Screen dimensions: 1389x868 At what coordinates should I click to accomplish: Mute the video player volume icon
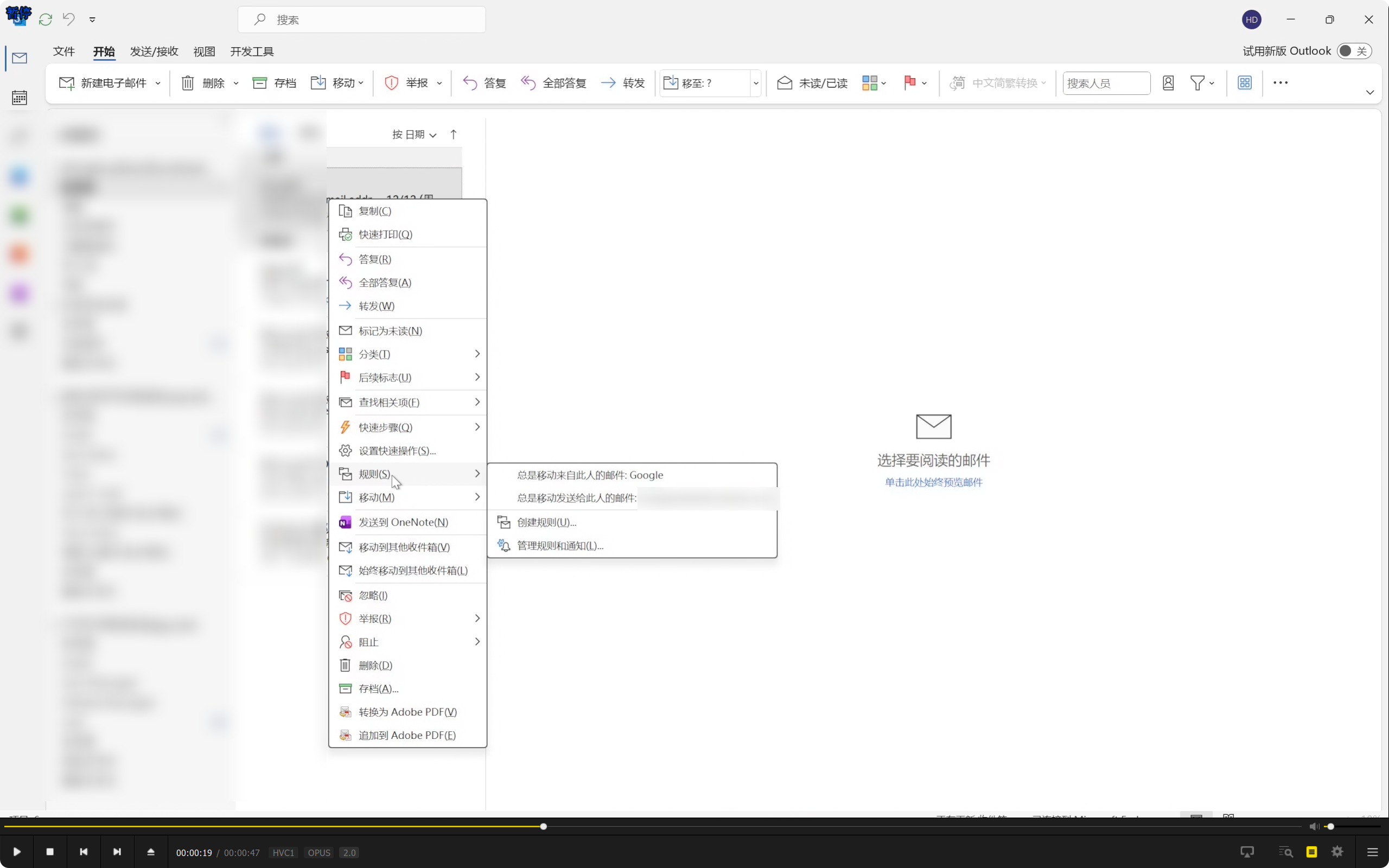1314,827
